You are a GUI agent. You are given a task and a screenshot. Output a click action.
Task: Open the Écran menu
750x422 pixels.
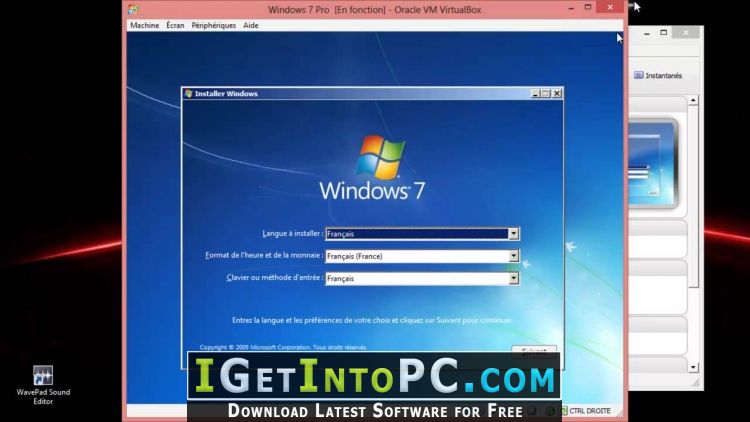tap(175, 25)
